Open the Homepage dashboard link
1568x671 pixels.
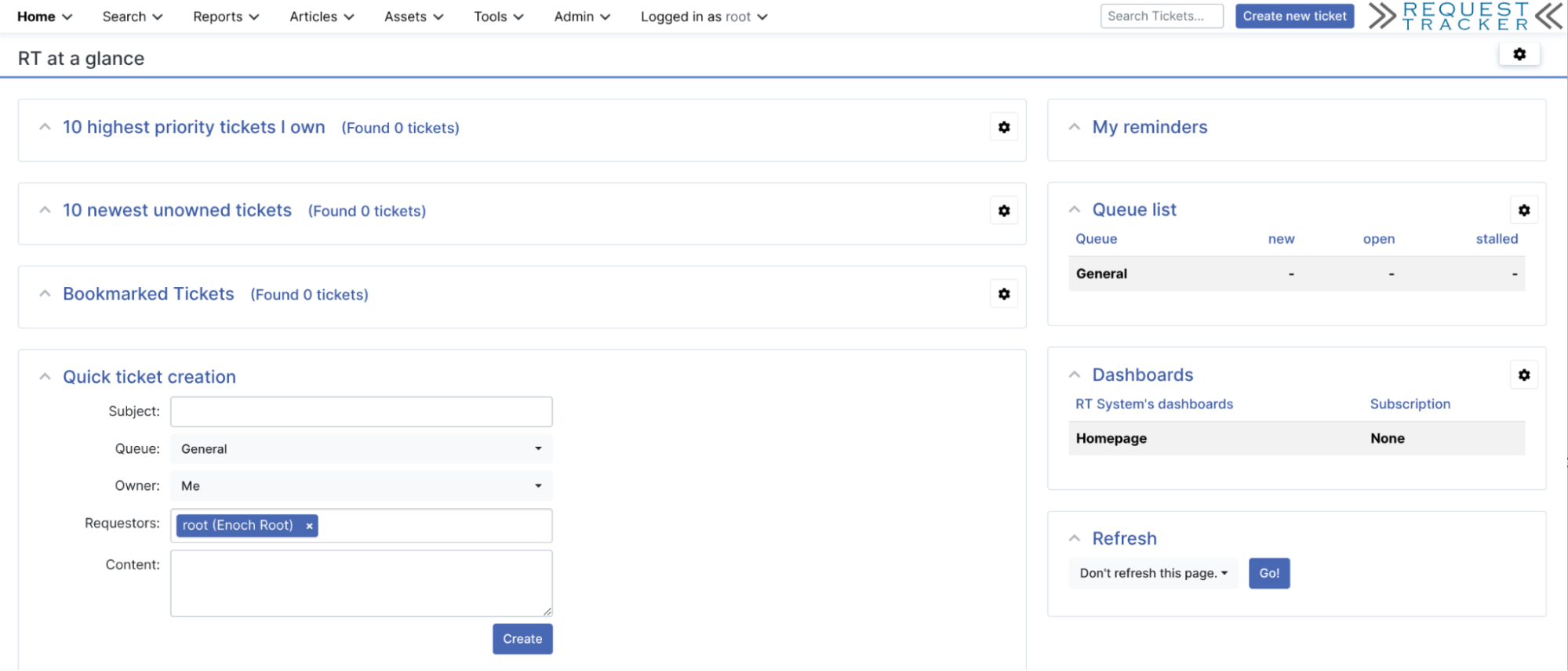(1111, 438)
